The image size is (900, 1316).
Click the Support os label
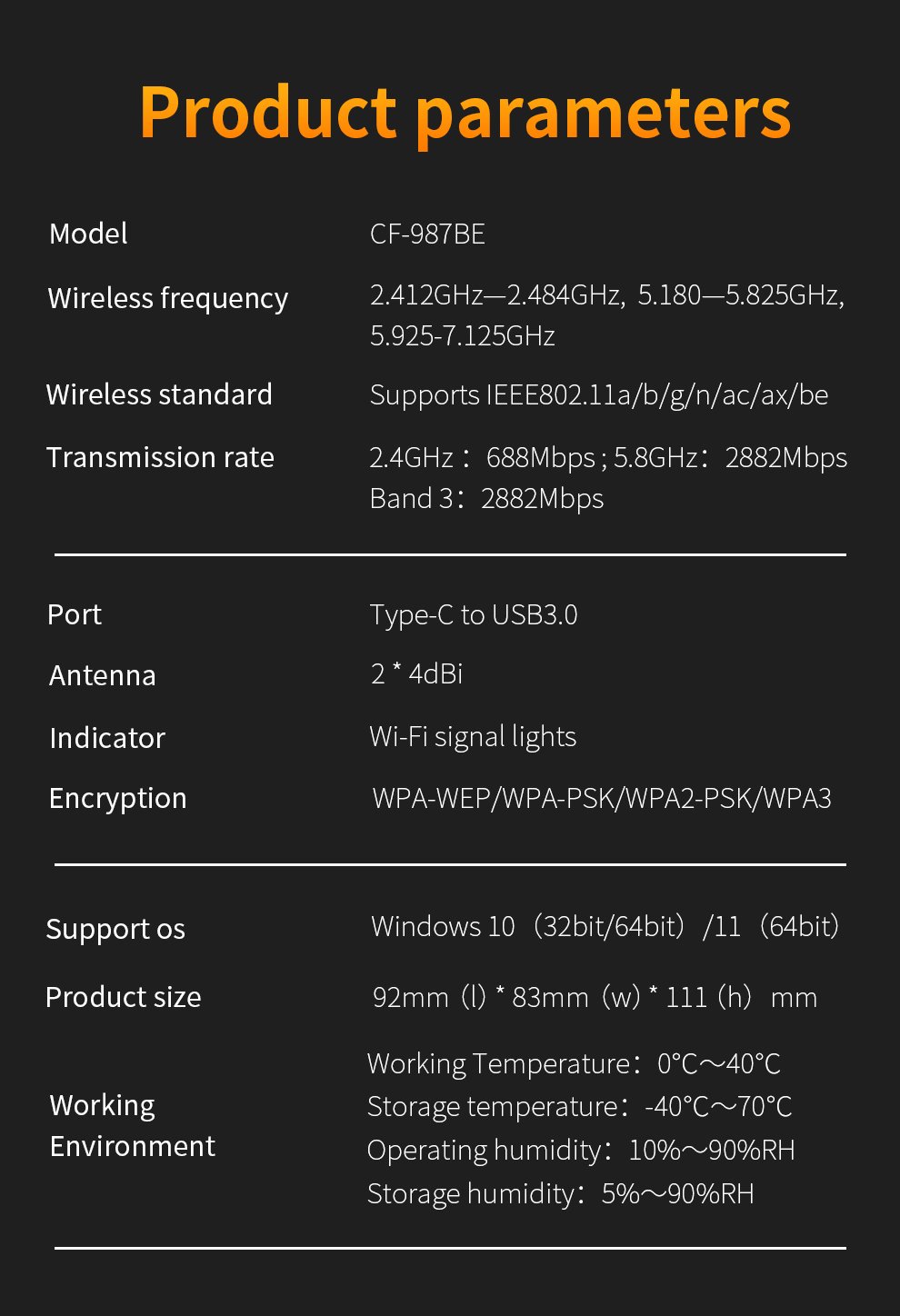115,929
